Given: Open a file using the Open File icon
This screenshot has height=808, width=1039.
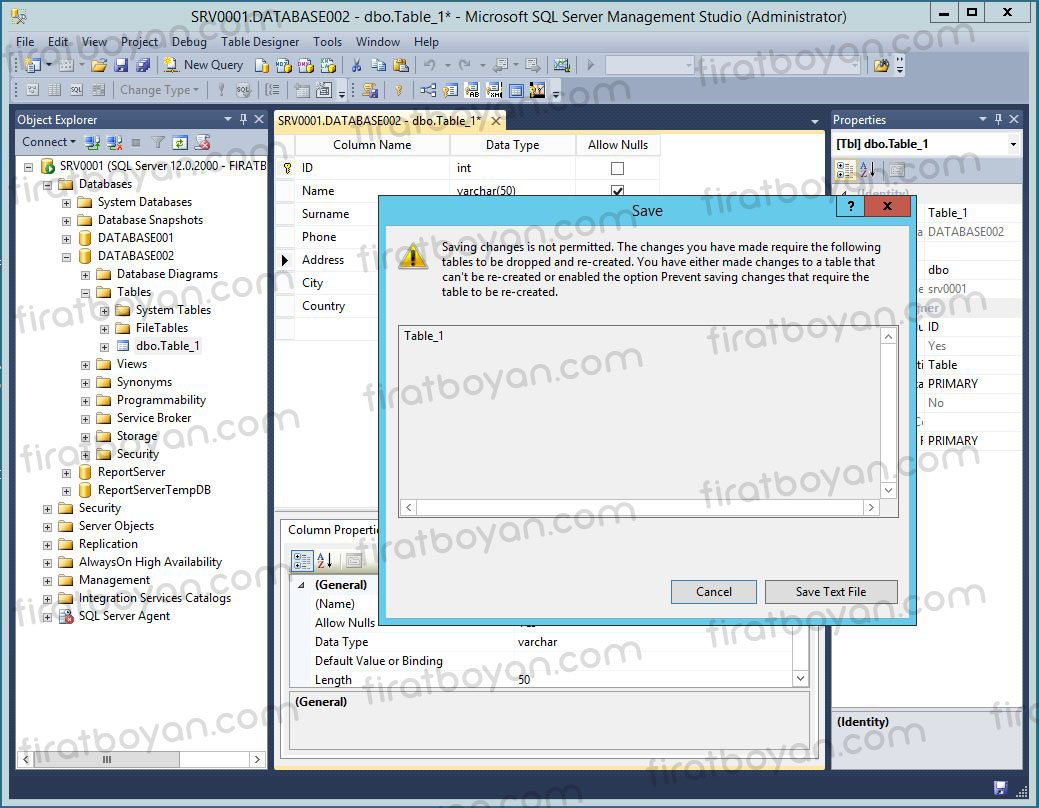Looking at the screenshot, I should [96, 65].
